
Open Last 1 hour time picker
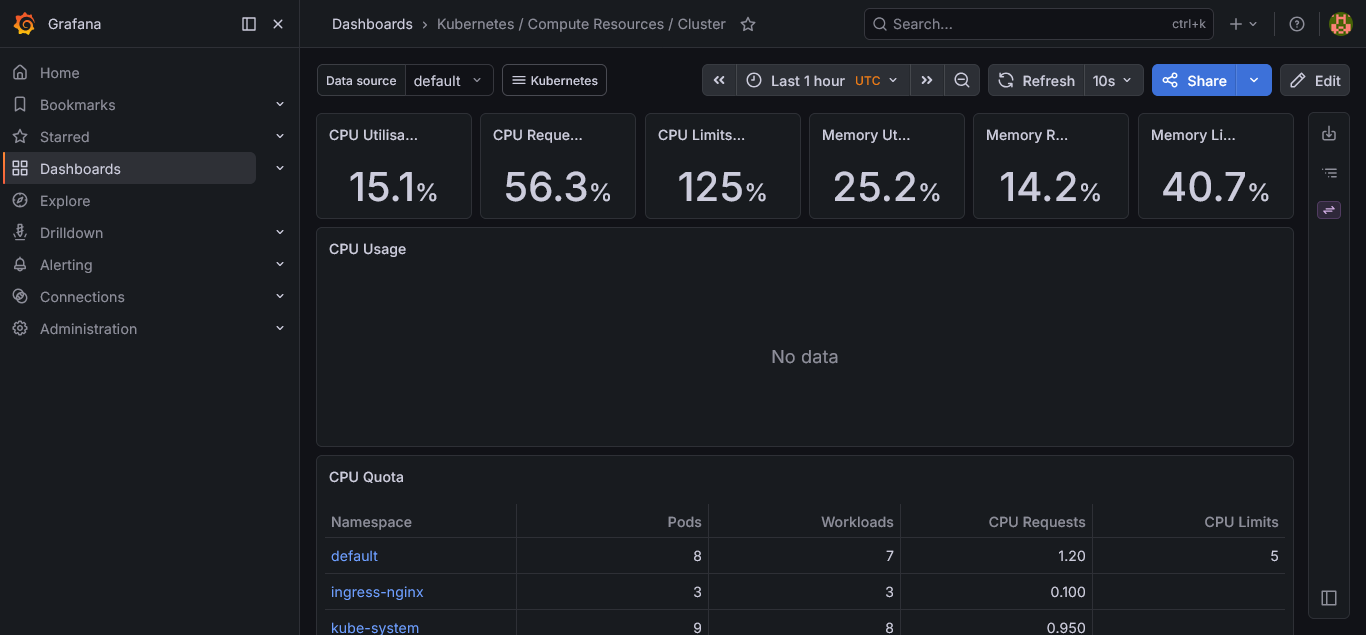click(823, 81)
